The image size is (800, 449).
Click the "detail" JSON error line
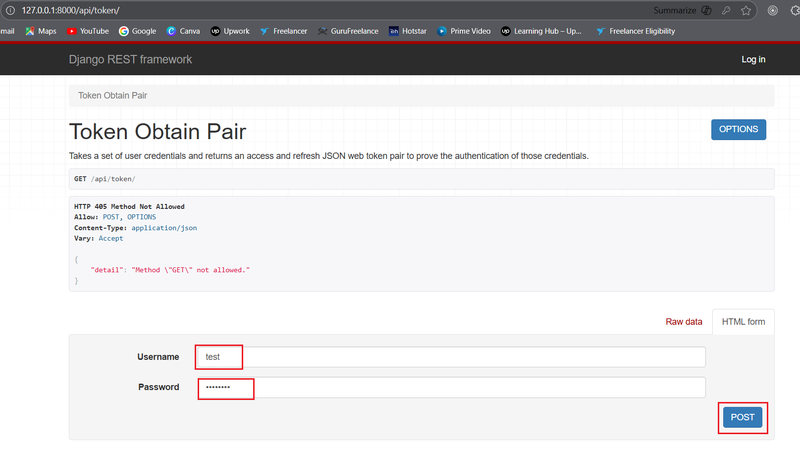point(170,270)
